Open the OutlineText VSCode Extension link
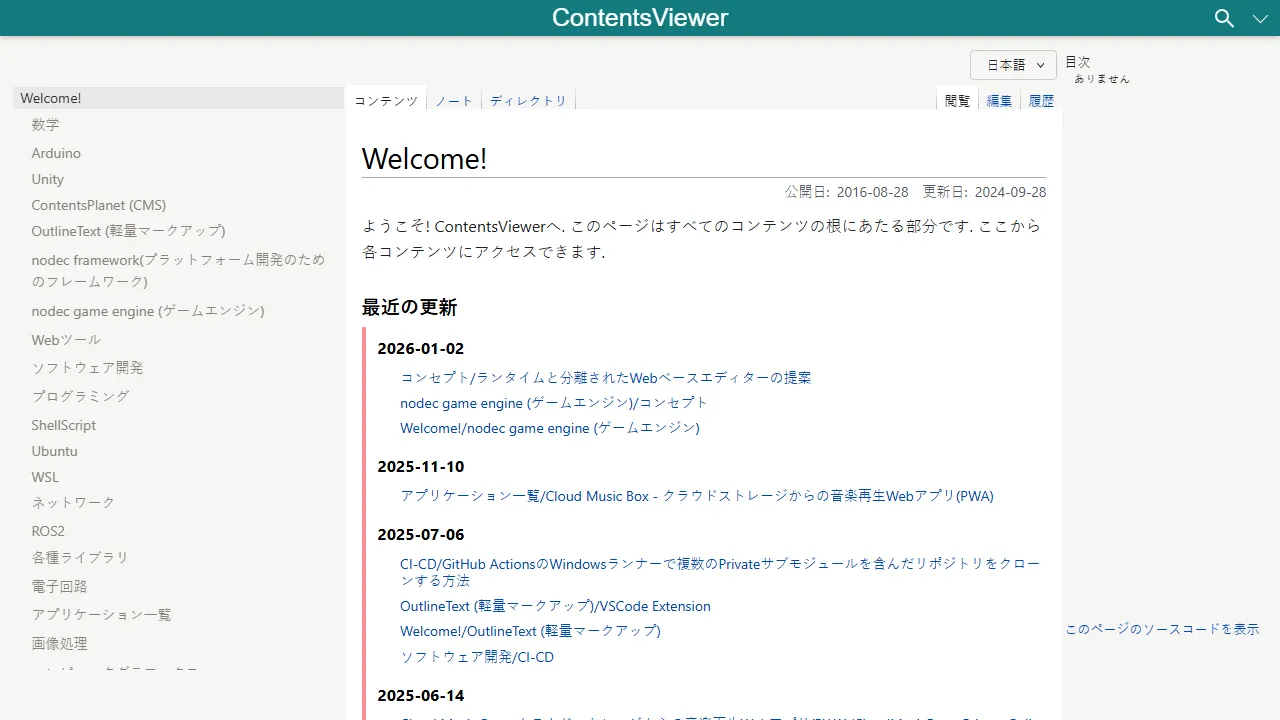 555,606
